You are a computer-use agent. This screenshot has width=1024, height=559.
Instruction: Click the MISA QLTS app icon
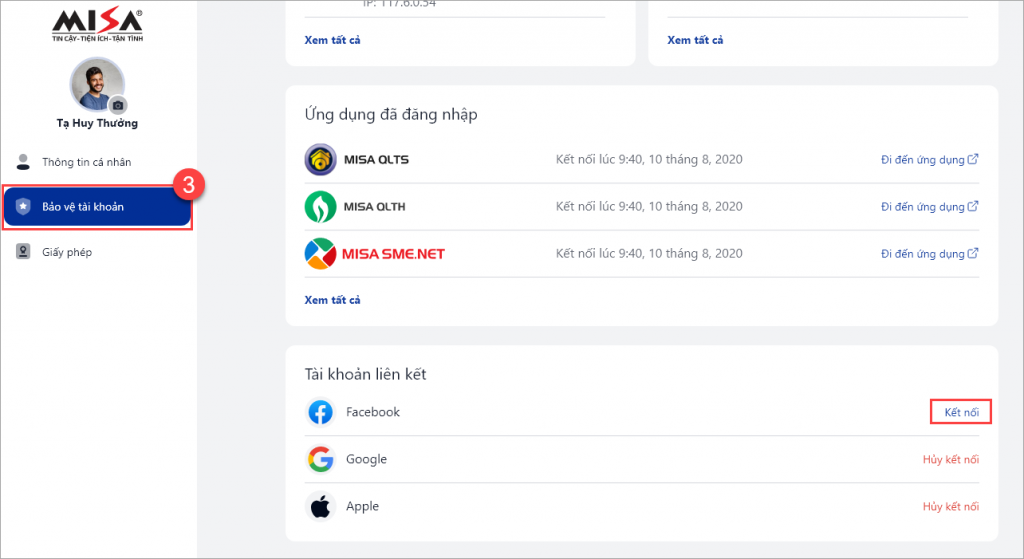(321, 159)
